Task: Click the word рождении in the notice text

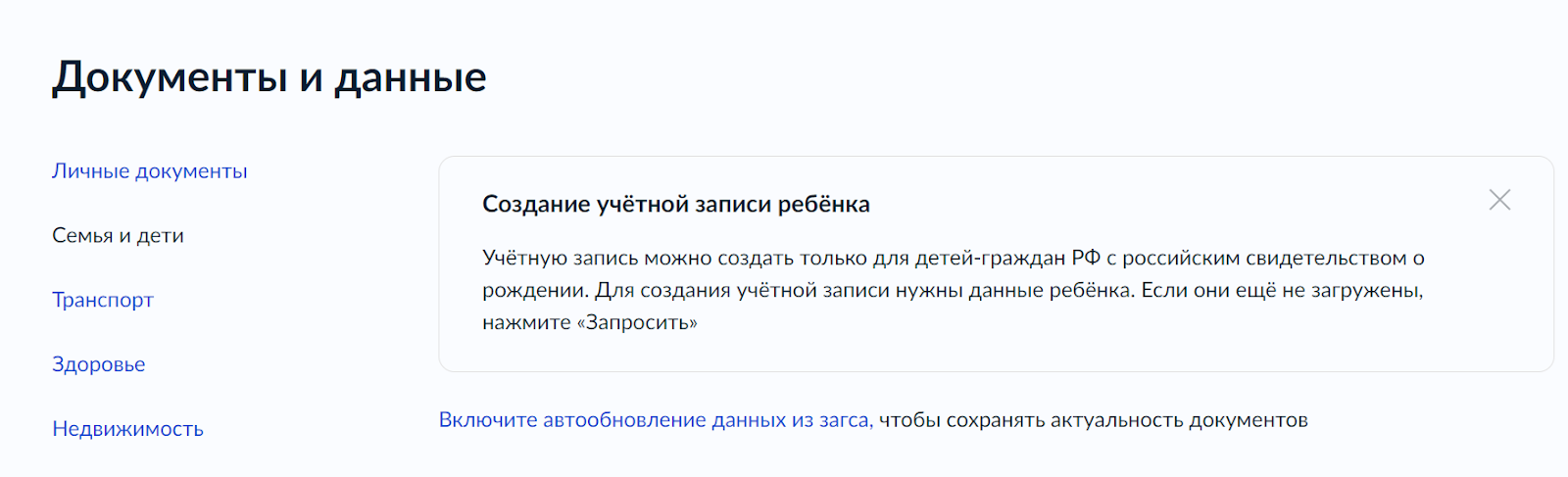Action: 534,291
